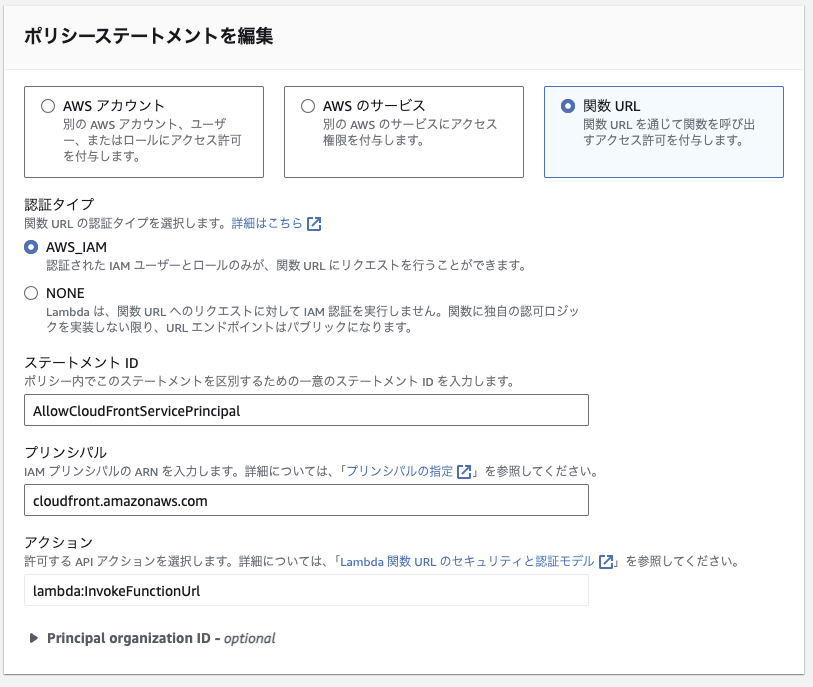This screenshot has width=813, height=687.
Task: Click external link icon after プリンシパルの指定
Action: pyautogui.click(x=464, y=471)
